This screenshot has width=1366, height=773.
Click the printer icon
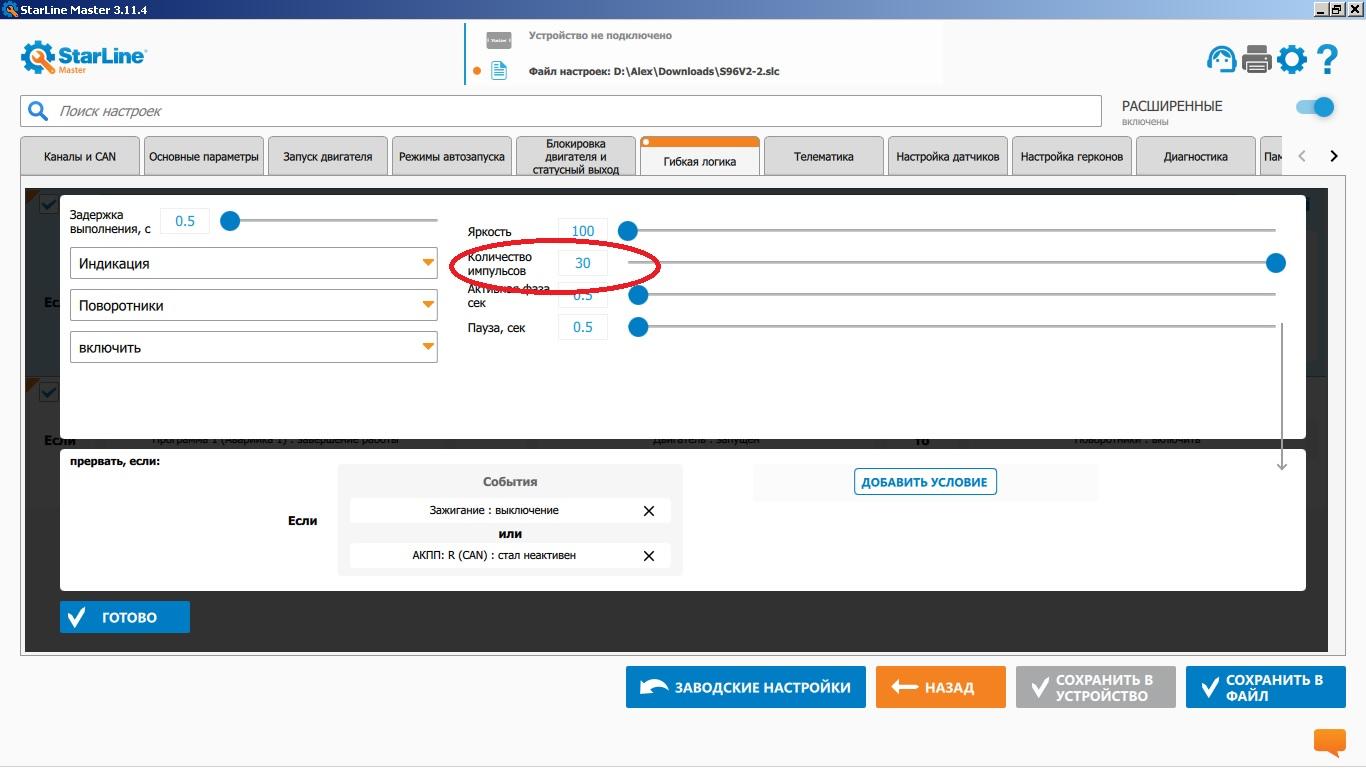coord(1256,60)
